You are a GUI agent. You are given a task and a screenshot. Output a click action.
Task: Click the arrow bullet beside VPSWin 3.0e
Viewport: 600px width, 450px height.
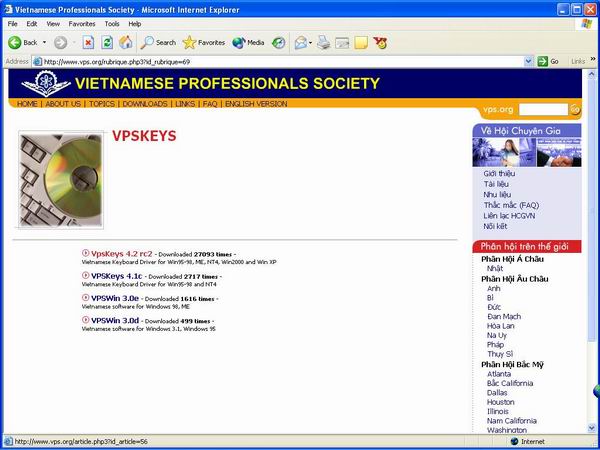86,297
